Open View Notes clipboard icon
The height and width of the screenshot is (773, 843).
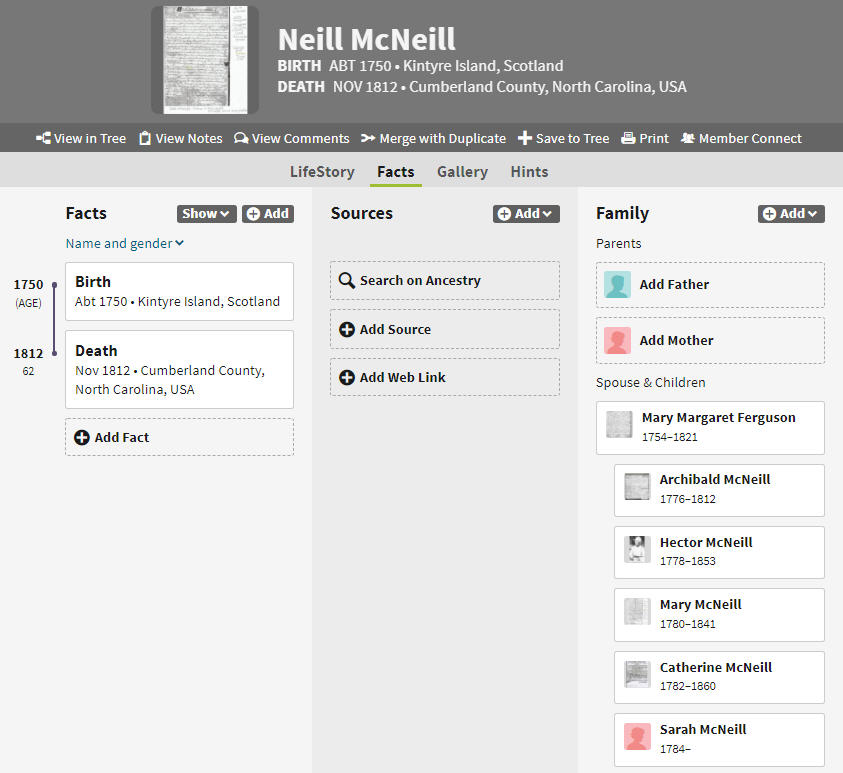pos(145,138)
